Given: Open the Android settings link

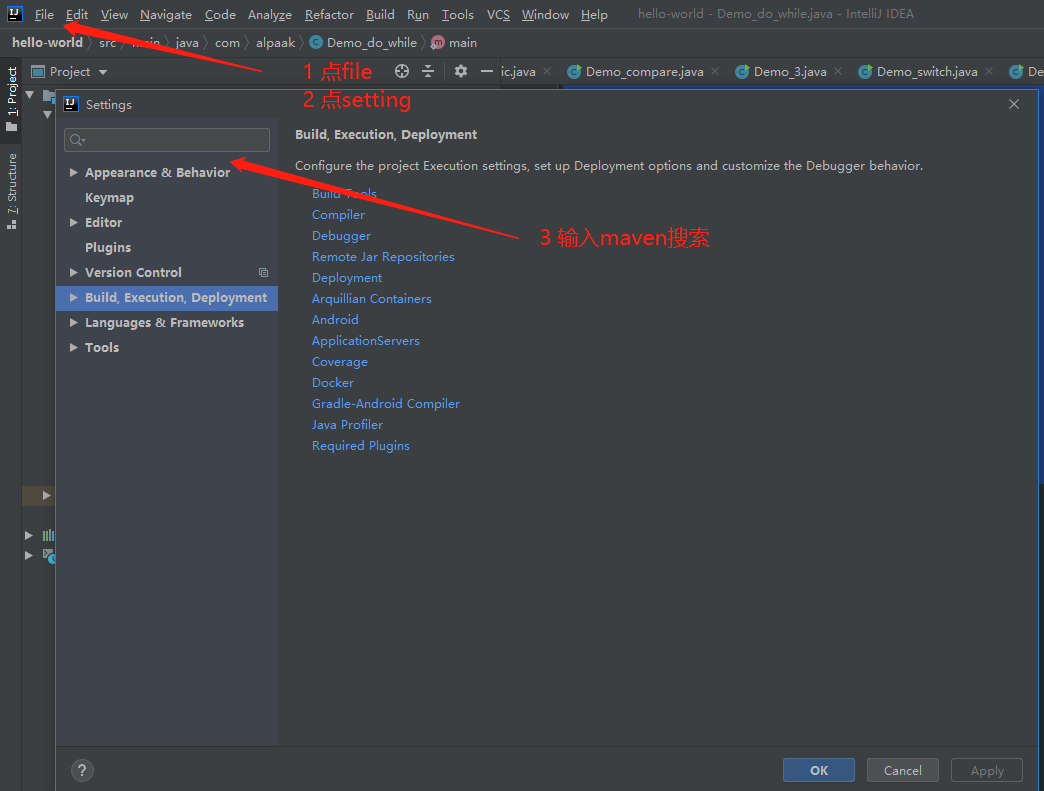Looking at the screenshot, I should pyautogui.click(x=335, y=320).
